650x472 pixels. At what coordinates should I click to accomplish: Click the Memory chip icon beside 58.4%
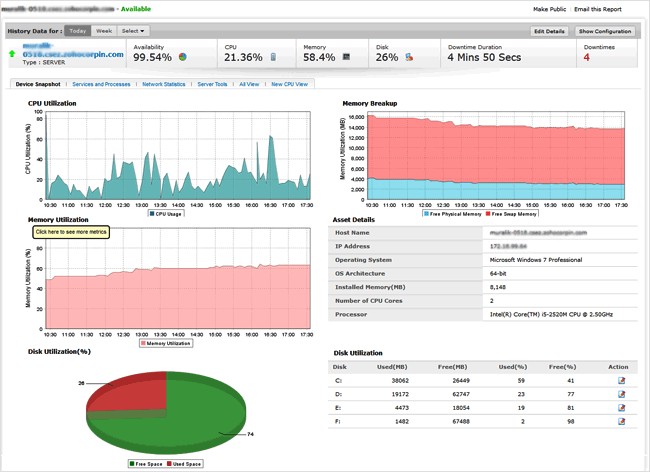[345, 57]
